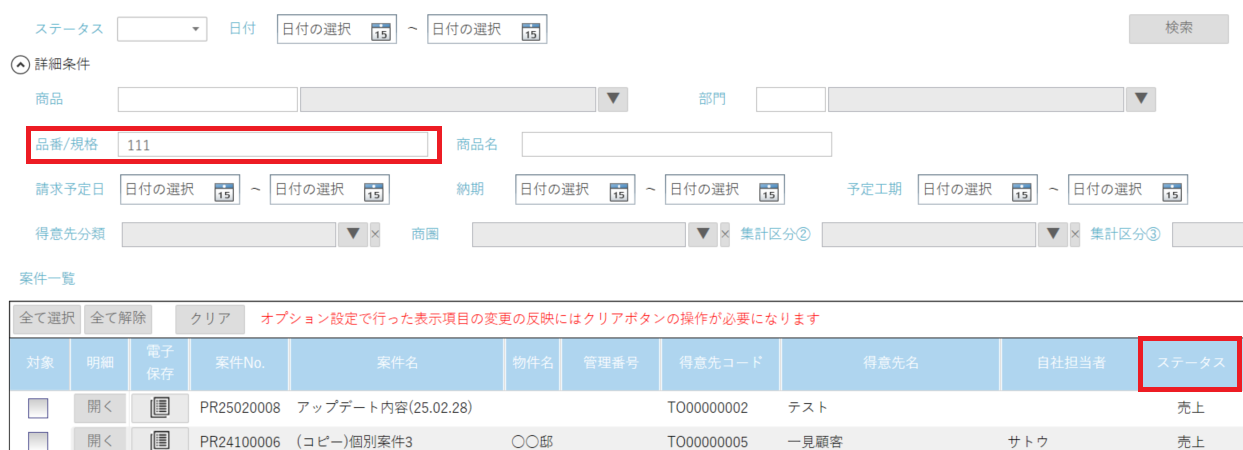Select the 一見顧客 customer name cell
The width and height of the screenshot is (1243, 450).
click(891, 441)
